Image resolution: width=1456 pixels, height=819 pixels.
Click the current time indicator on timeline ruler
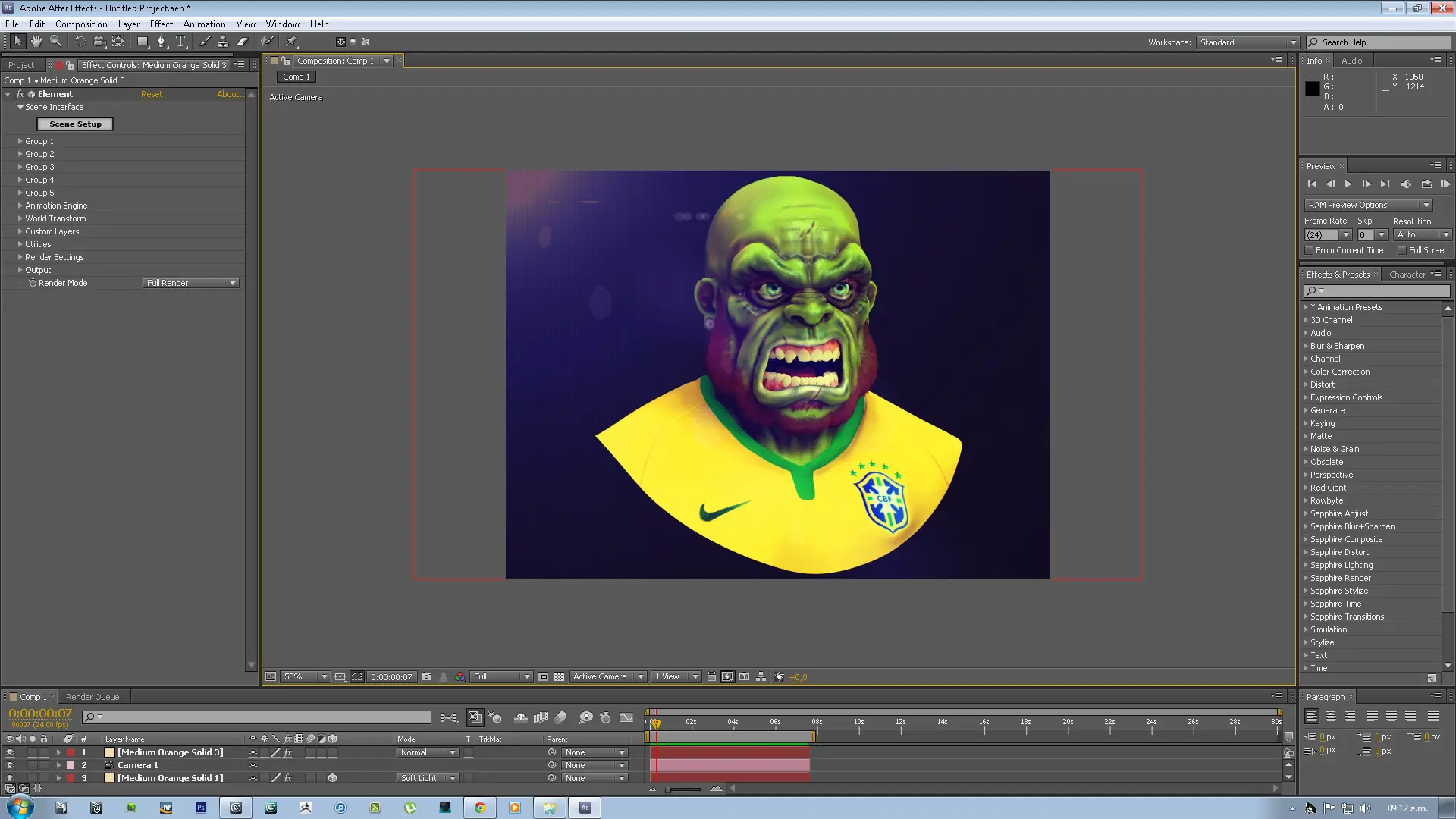(x=656, y=723)
